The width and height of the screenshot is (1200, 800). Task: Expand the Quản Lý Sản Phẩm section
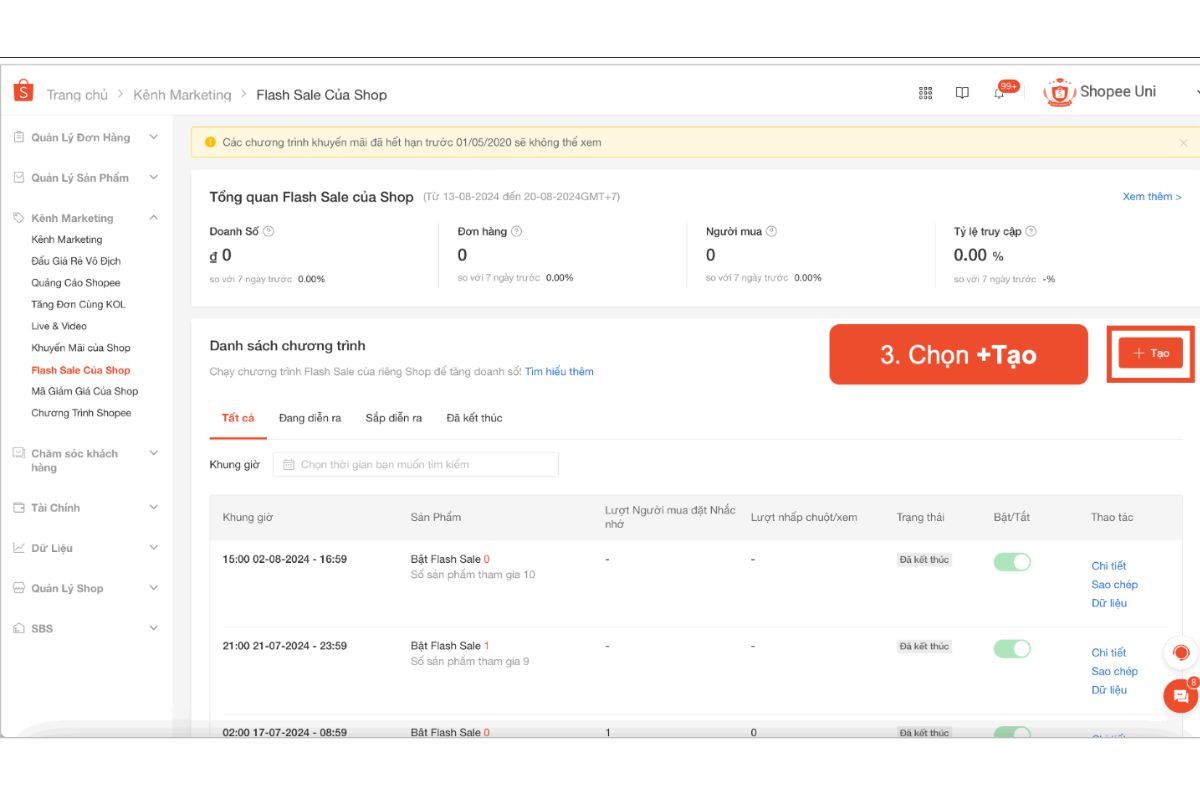coord(153,177)
